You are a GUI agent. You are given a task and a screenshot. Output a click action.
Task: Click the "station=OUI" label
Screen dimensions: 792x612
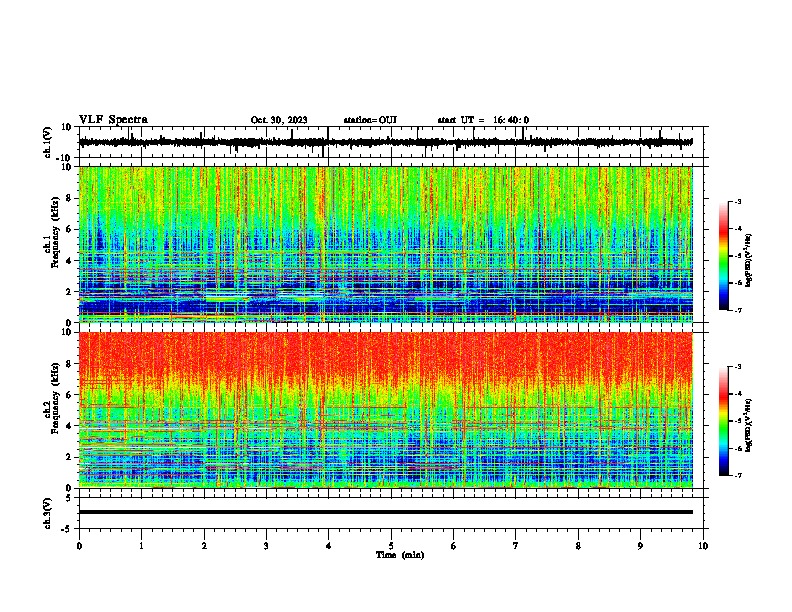[370, 120]
